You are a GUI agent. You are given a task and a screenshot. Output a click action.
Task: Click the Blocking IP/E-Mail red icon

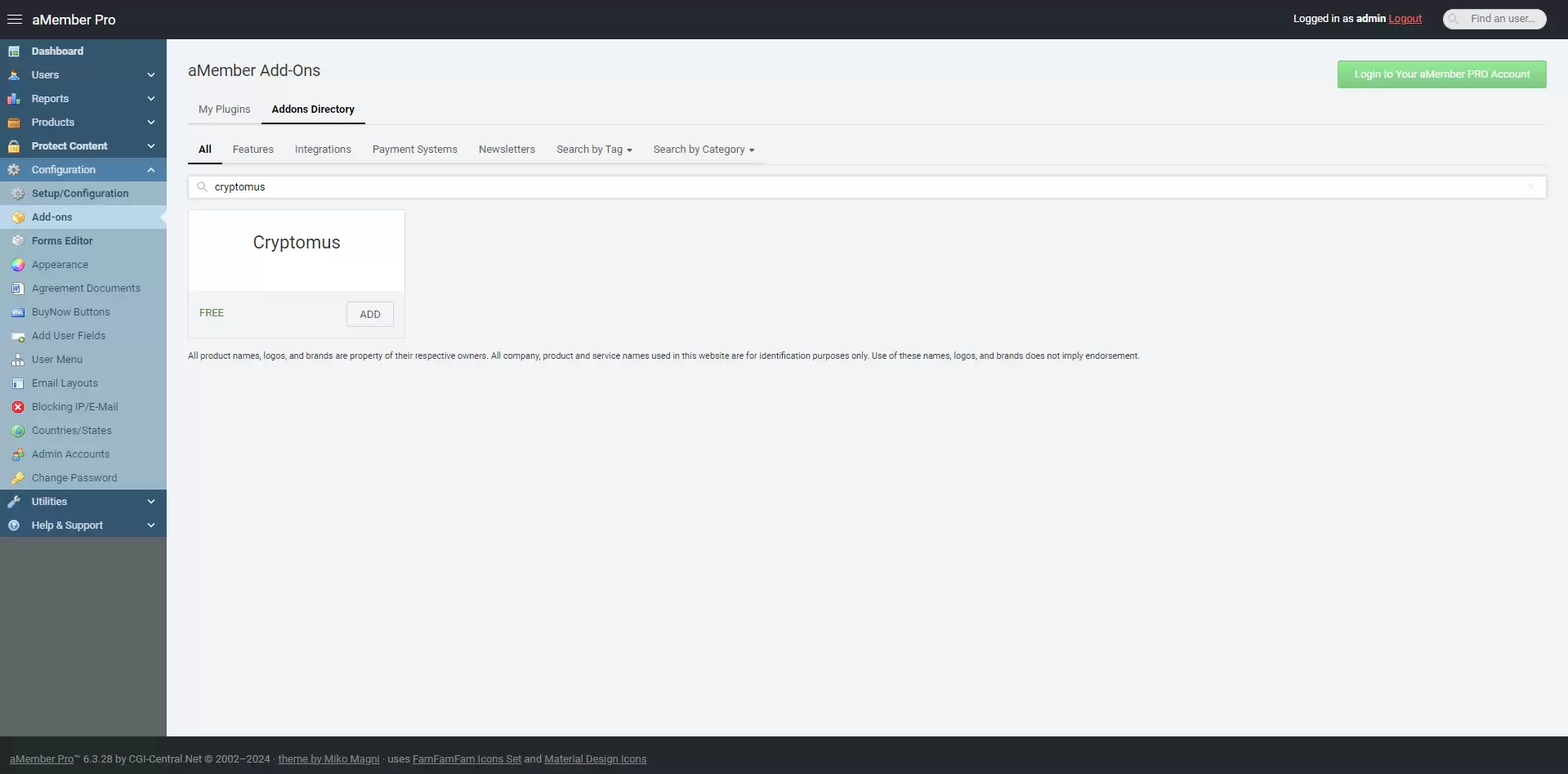point(18,407)
